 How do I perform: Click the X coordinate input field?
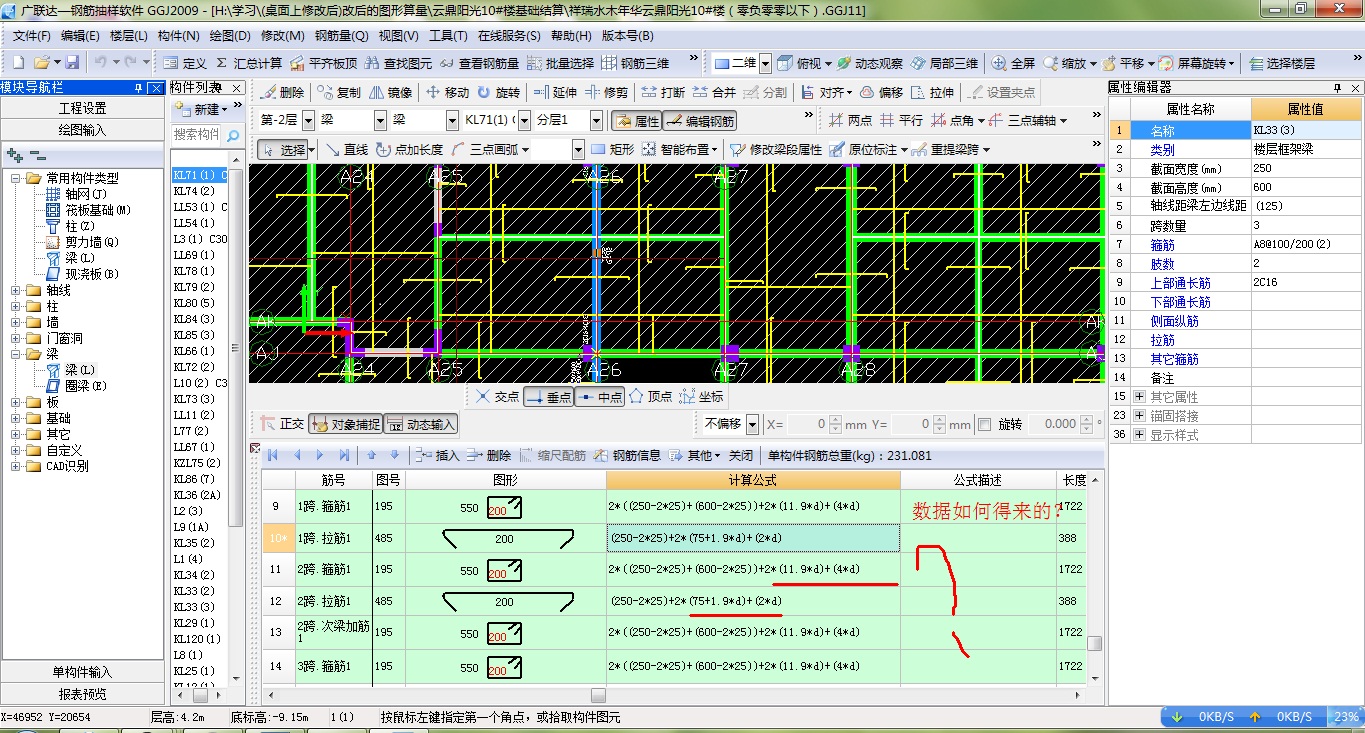click(x=807, y=424)
